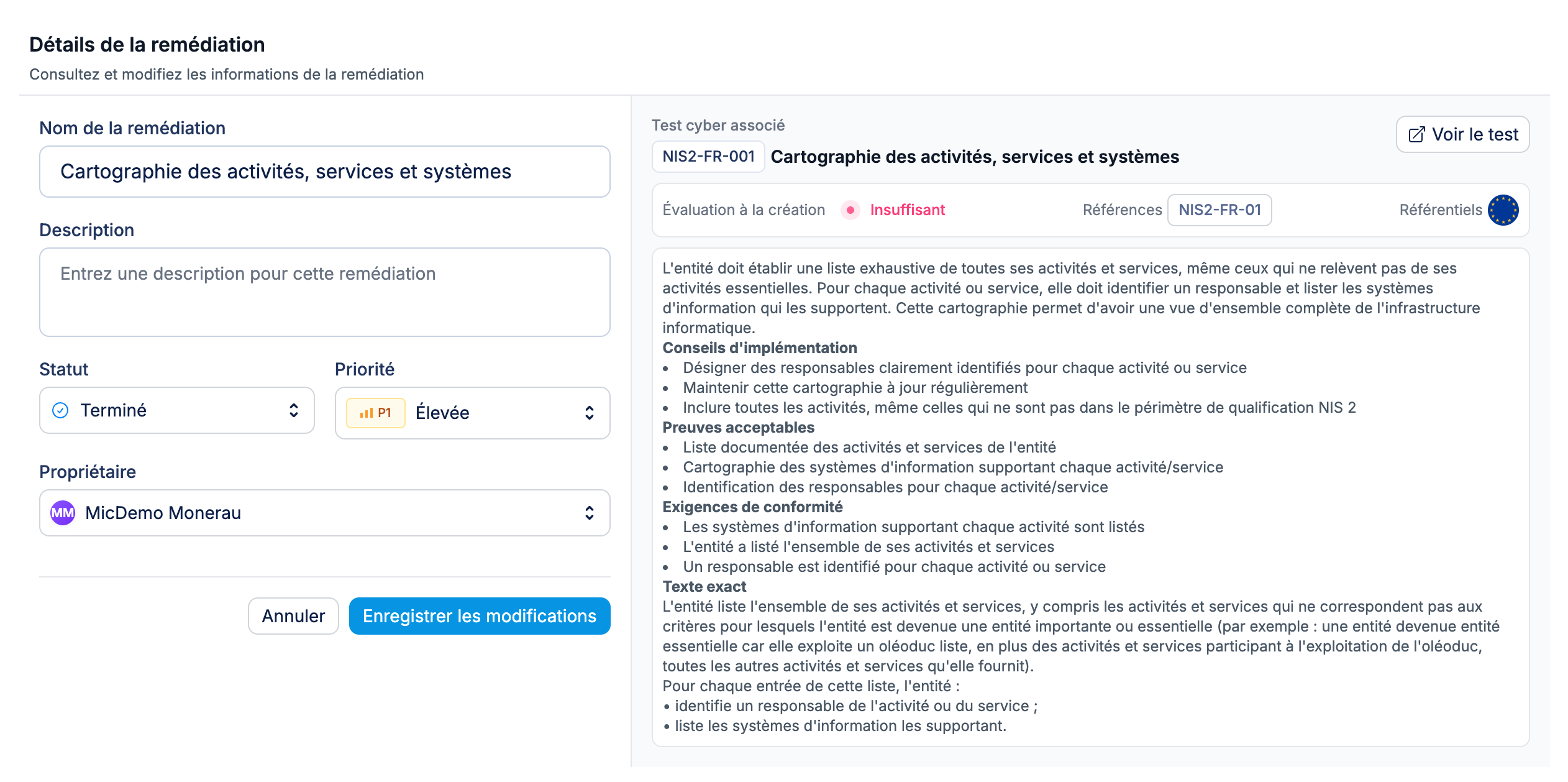The height and width of the screenshot is (782, 1568).
Task: Click the P1 priority bars badge
Action: [375, 413]
